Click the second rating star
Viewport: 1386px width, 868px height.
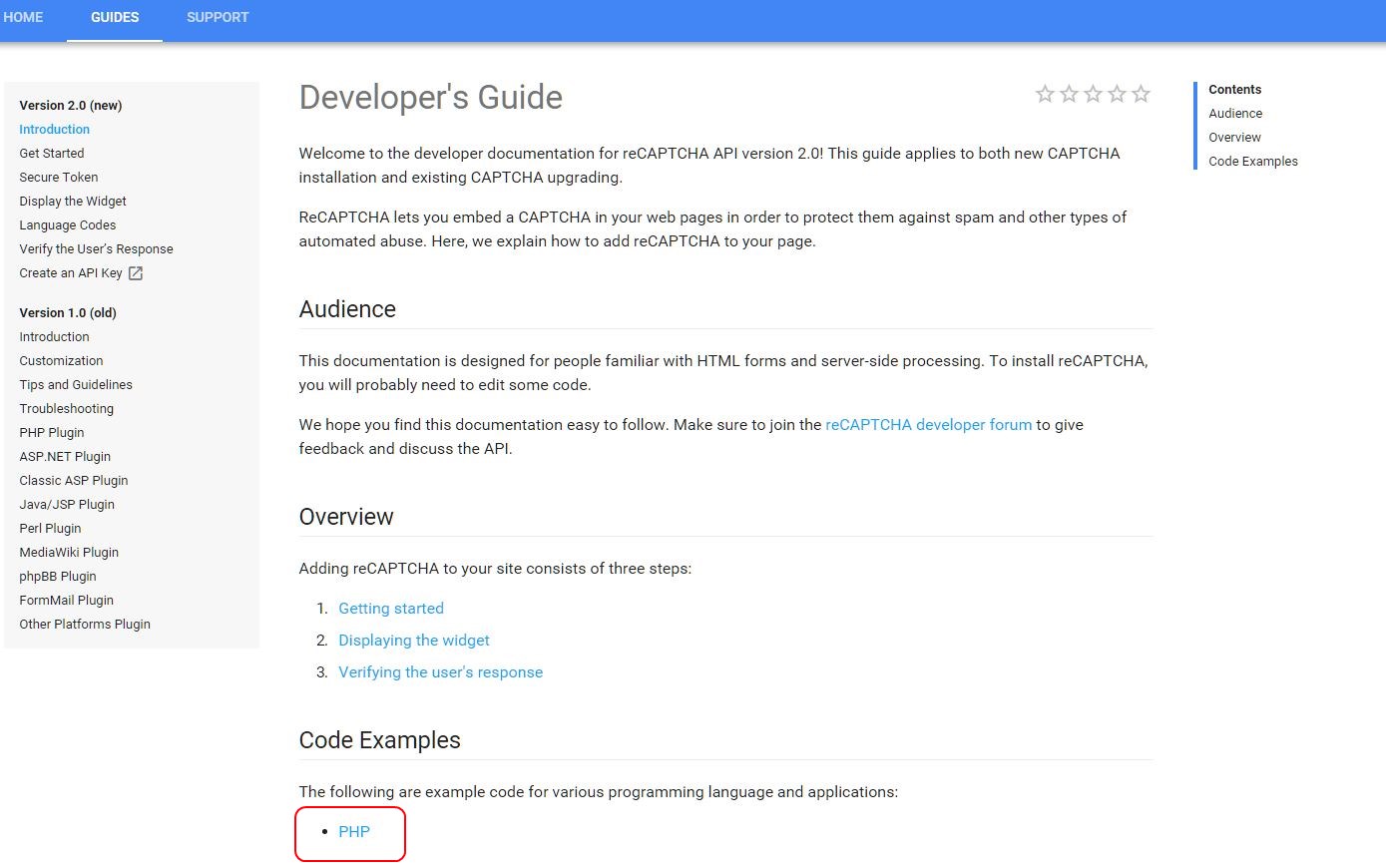pyautogui.click(x=1069, y=94)
